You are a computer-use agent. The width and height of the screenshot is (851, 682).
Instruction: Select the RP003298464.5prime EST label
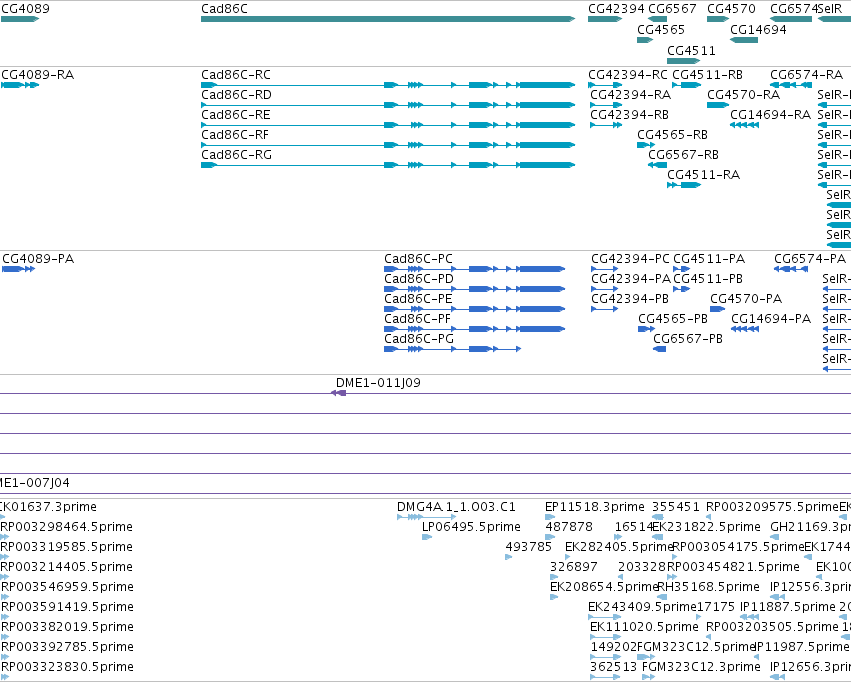click(67, 527)
